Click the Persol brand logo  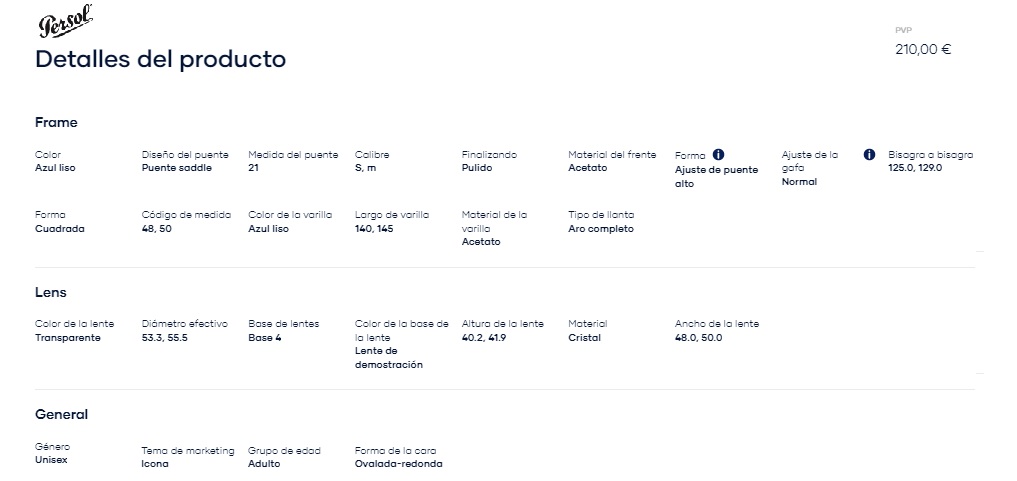[x=65, y=21]
